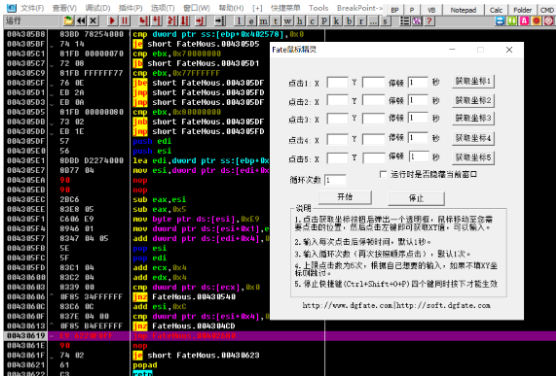
Task: Click the Close program X toolbar icon
Action: [x=93, y=21]
